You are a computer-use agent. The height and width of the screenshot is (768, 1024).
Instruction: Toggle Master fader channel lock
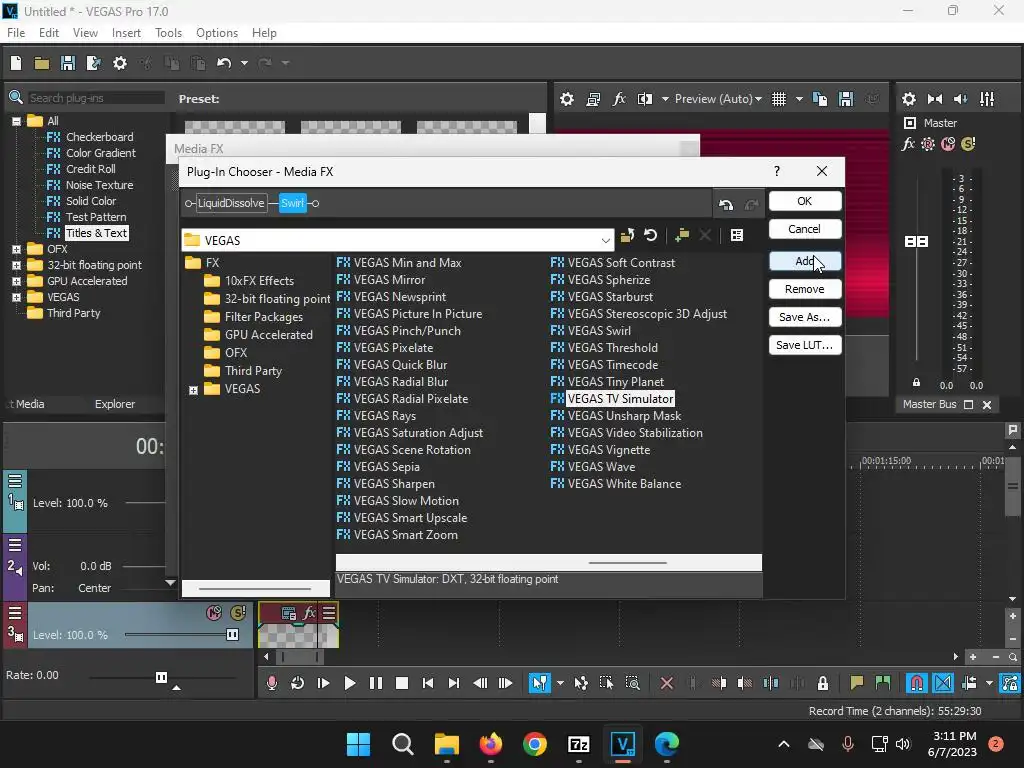[916, 382]
